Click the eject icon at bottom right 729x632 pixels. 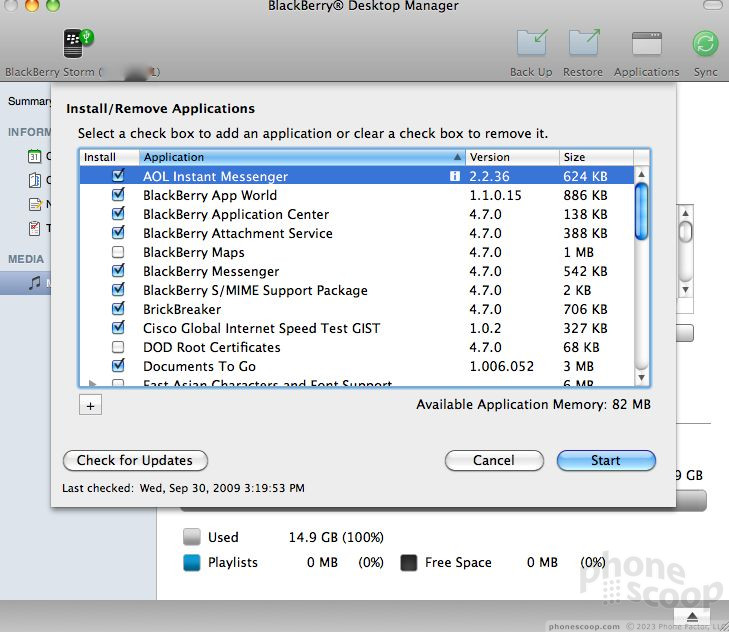692,617
